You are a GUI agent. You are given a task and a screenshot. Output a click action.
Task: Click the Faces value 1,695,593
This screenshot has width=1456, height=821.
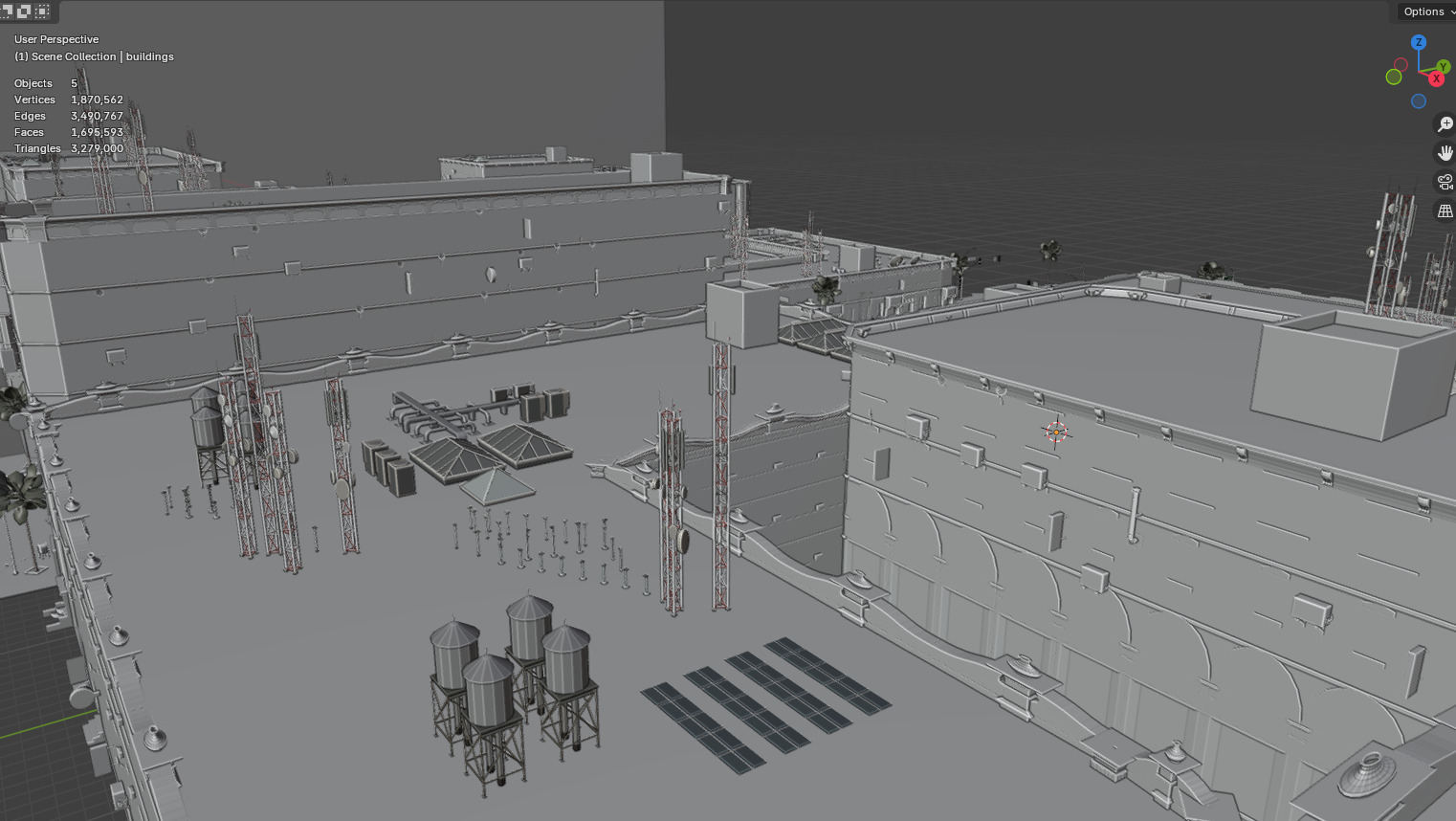coord(97,132)
